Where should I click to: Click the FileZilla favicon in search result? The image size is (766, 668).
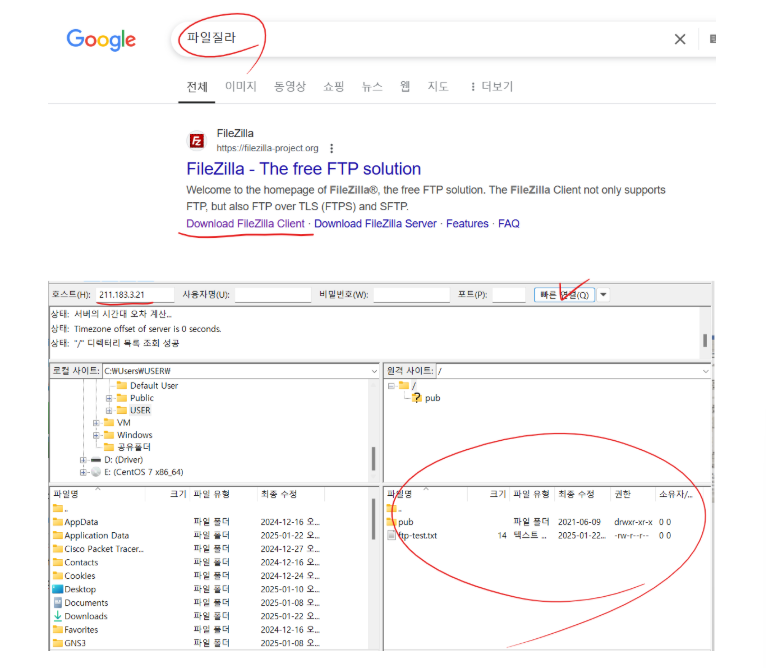197,141
